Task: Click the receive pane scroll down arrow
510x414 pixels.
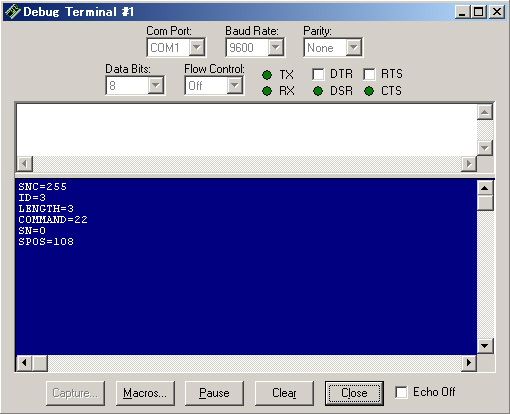Action: [485, 346]
